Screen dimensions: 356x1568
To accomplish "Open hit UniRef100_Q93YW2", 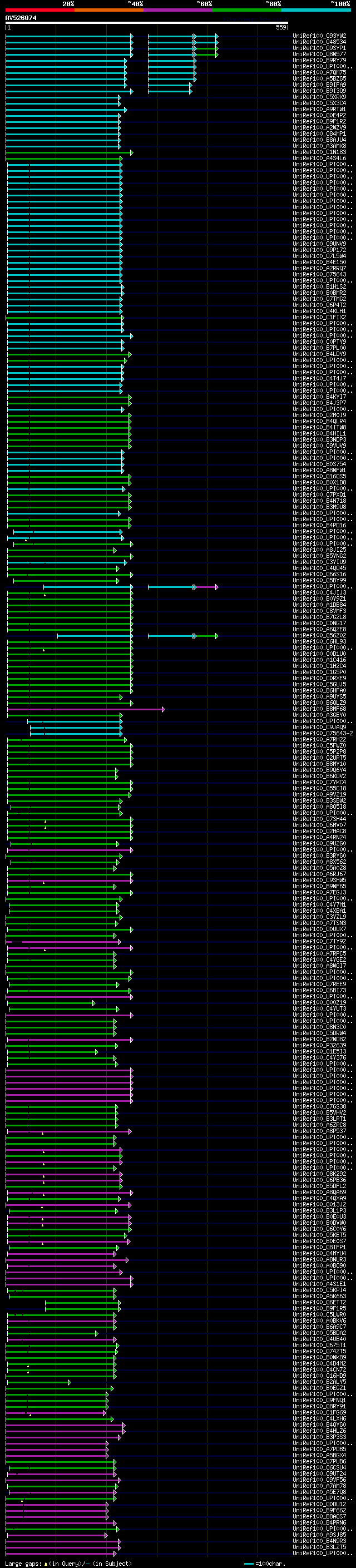I will pos(319,36).
